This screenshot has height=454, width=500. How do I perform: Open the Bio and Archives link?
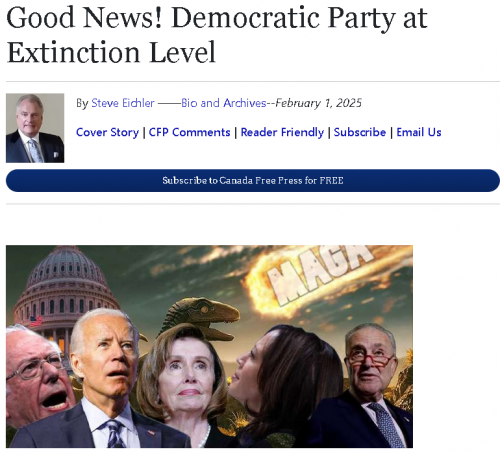(x=224, y=103)
